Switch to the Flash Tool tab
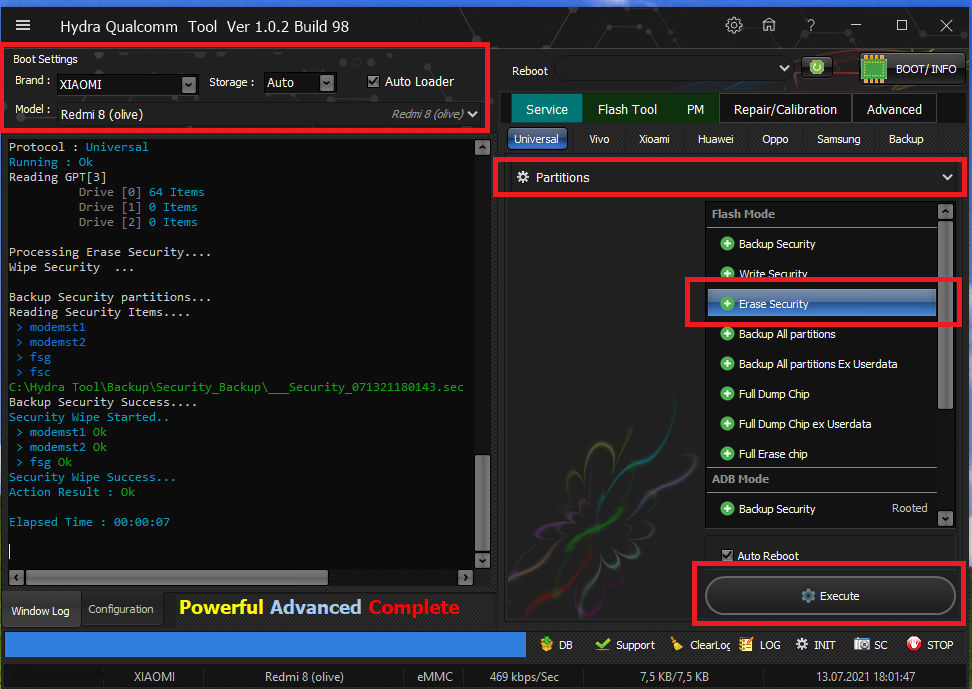Image resolution: width=972 pixels, height=689 pixels. pyautogui.click(x=627, y=109)
